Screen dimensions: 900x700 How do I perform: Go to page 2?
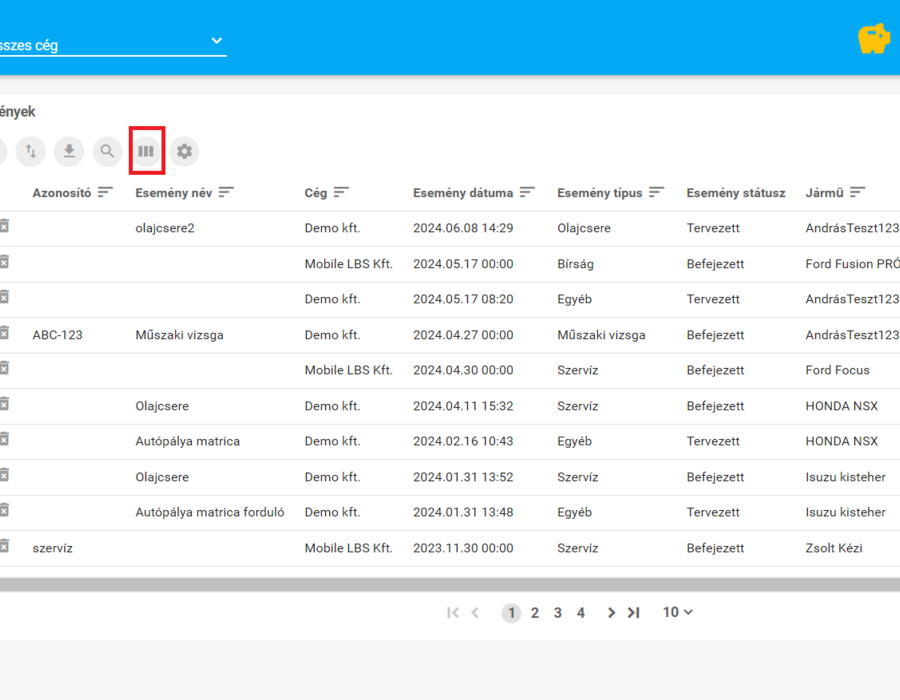click(534, 613)
